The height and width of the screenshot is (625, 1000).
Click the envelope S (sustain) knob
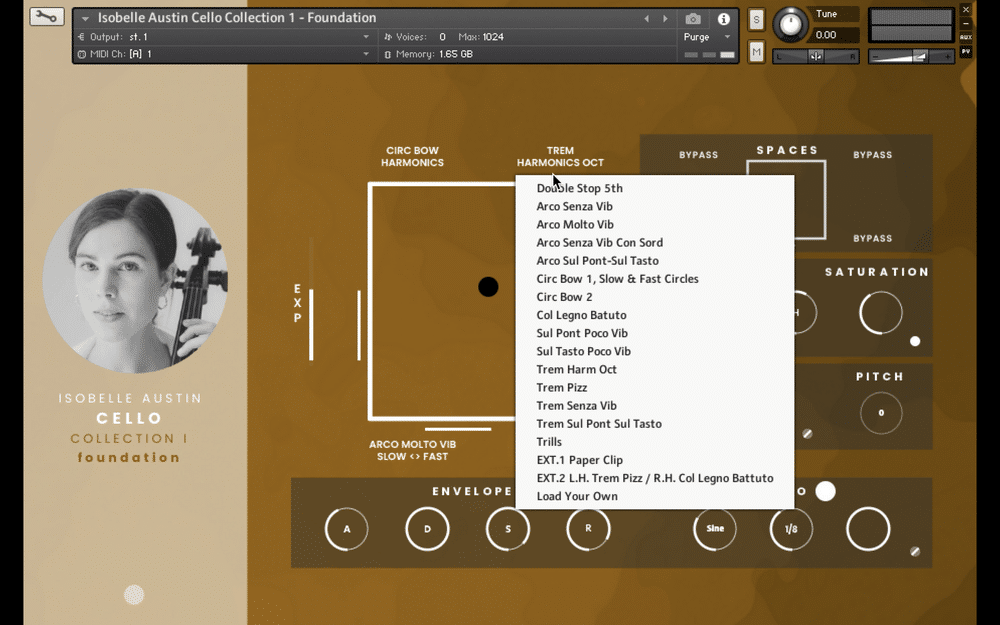tap(508, 529)
